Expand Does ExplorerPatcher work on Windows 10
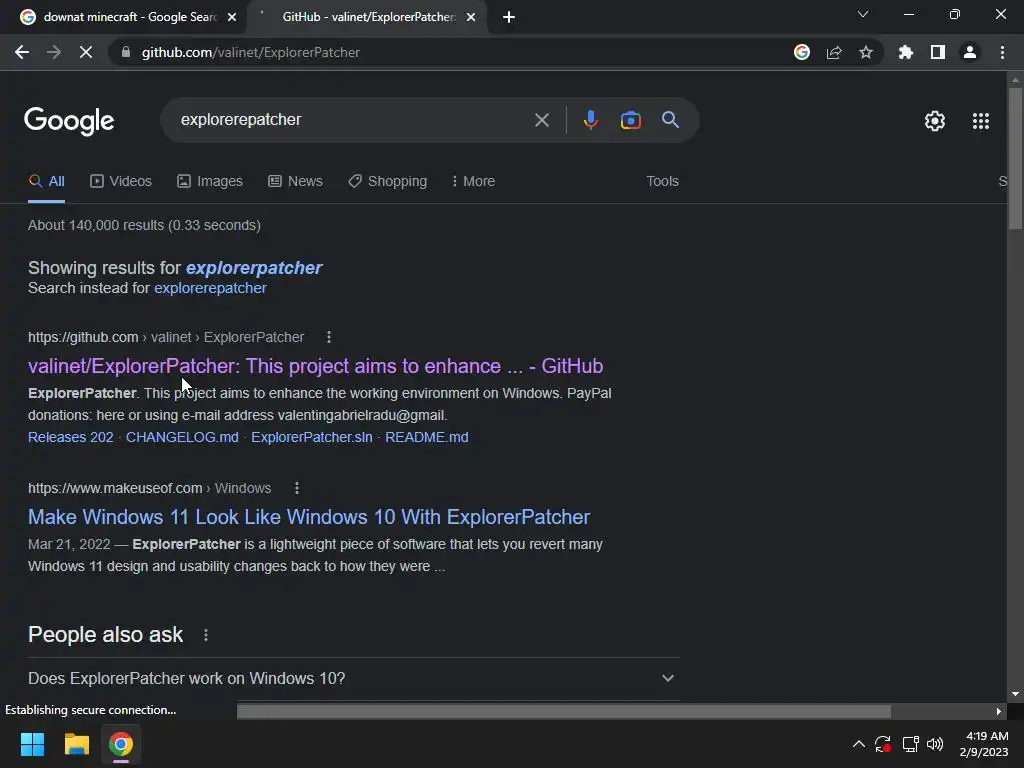 click(353, 679)
